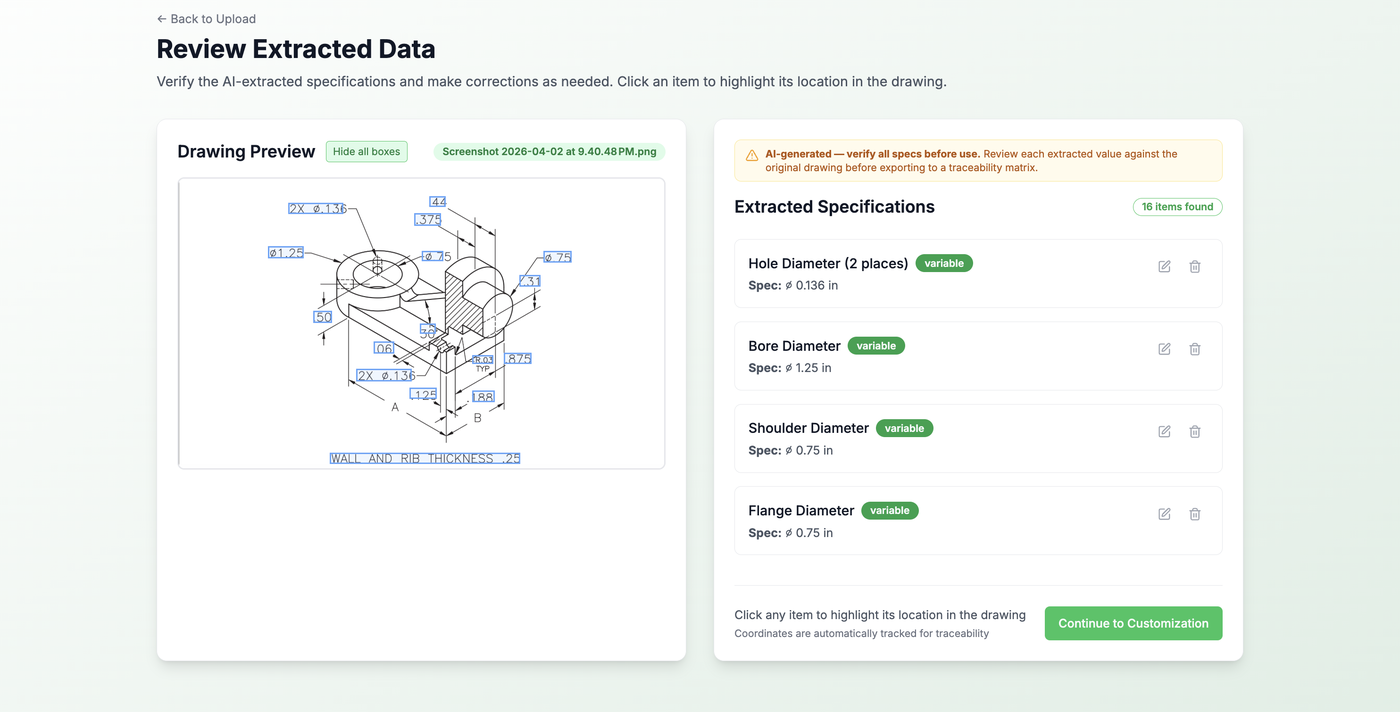1400x712 pixels.
Task: Click the back arrow icon before Back to Upload
Action: coord(160,18)
